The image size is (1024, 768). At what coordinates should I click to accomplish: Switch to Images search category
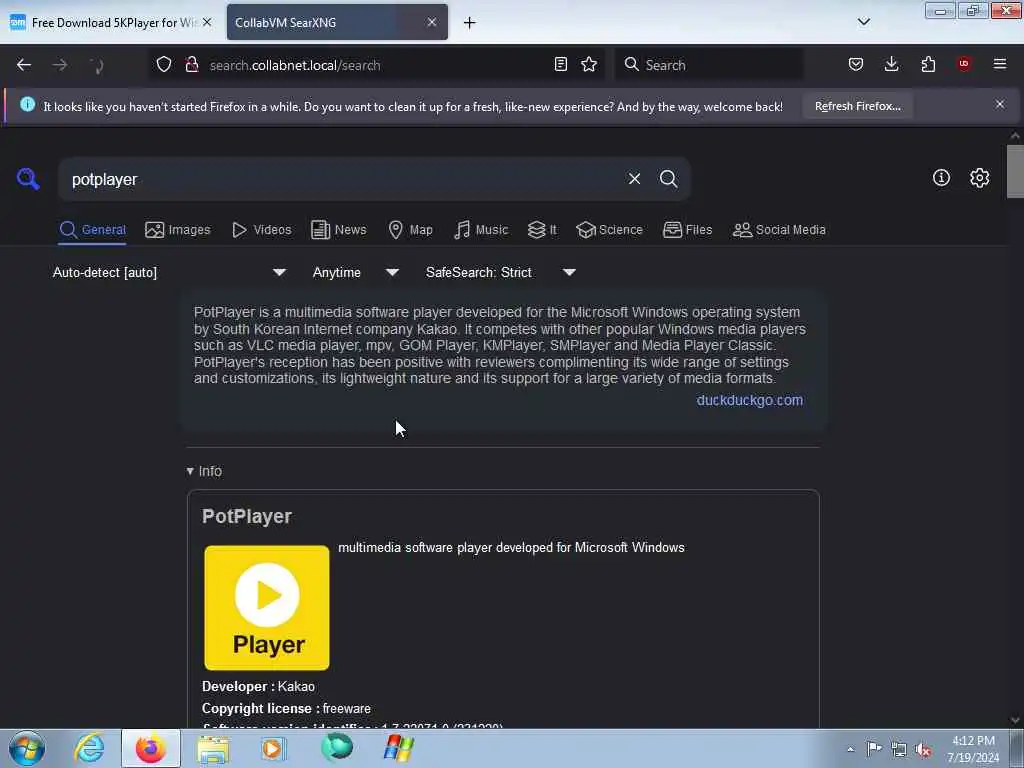click(178, 230)
